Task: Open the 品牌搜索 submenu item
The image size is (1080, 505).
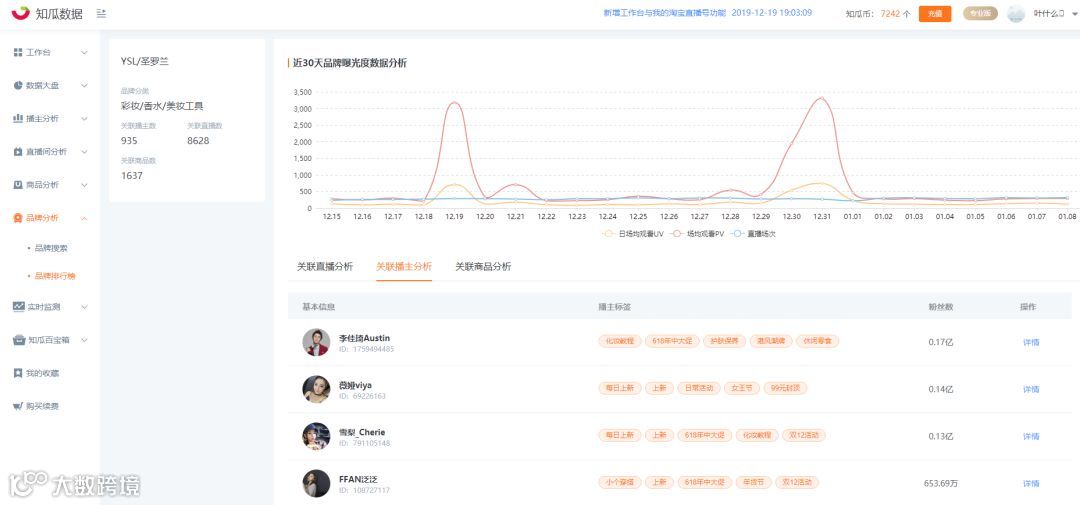Action: click(x=51, y=248)
